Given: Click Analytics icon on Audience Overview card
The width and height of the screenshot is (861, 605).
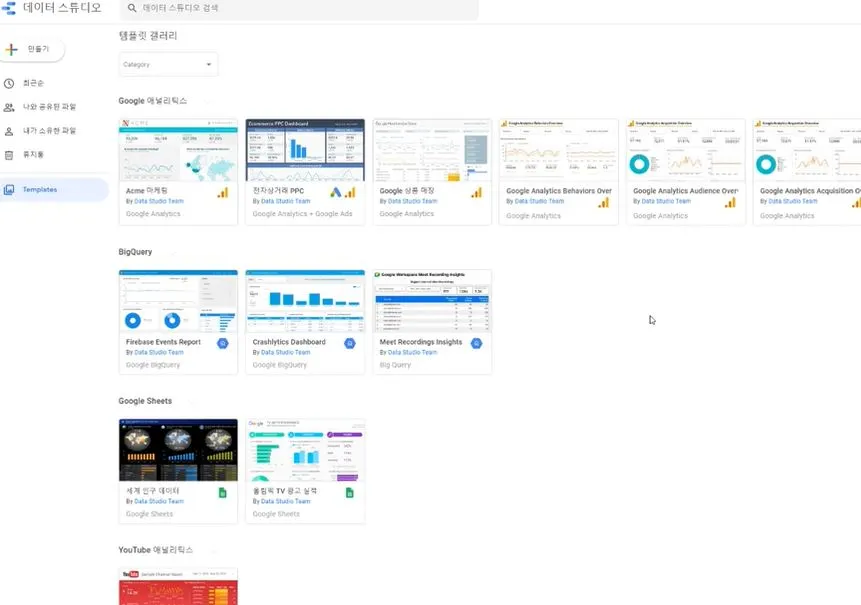Looking at the screenshot, I should 730,203.
